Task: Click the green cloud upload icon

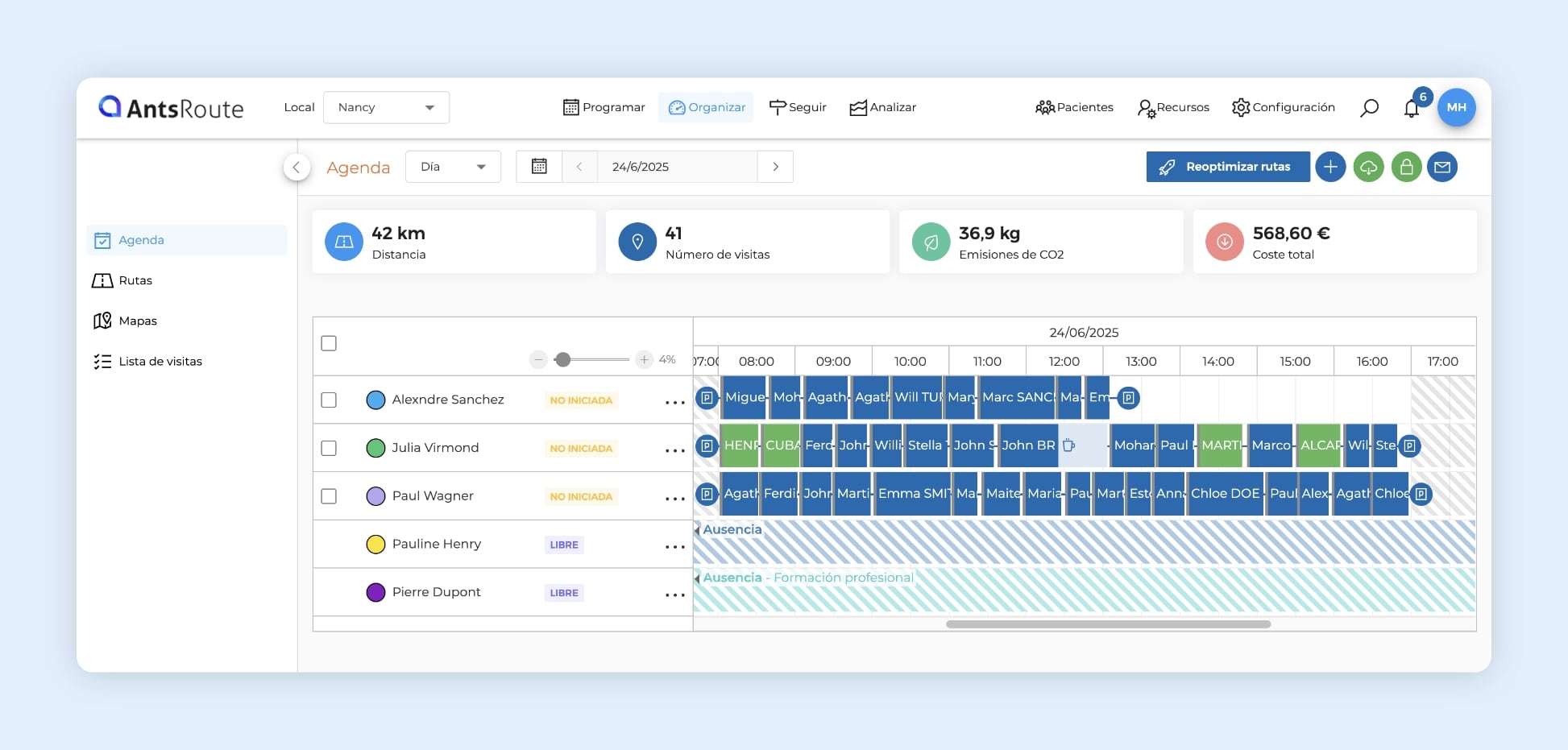Action: point(1368,167)
